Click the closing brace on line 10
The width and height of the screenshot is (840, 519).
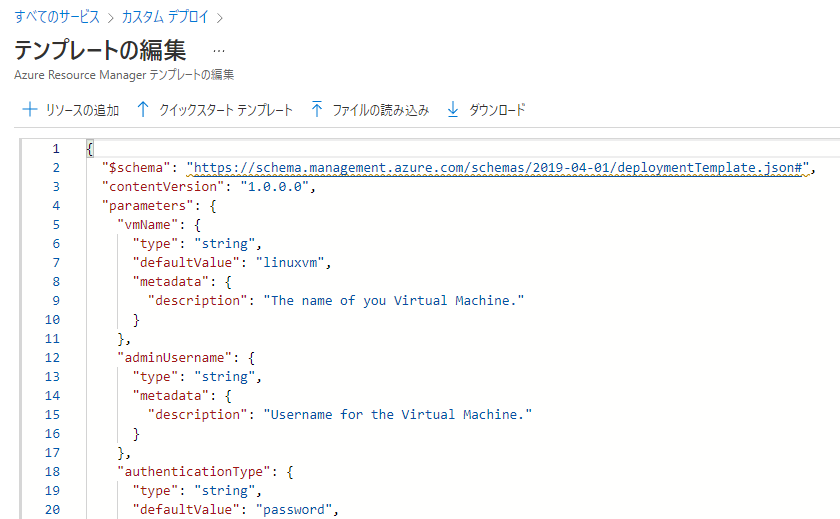136,320
